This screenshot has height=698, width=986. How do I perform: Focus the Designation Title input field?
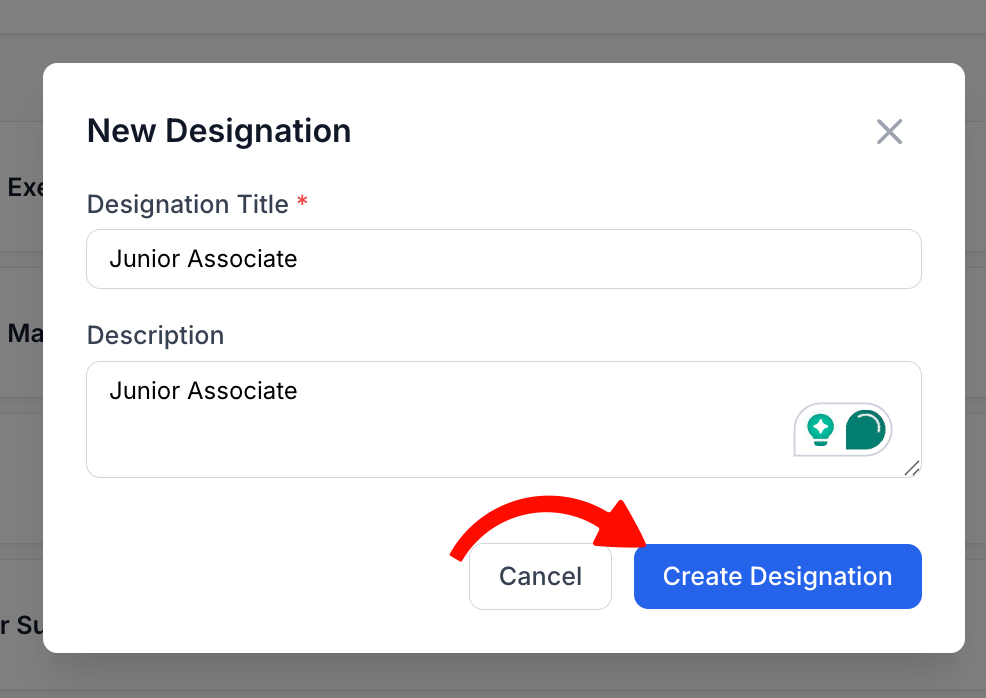click(x=600, y=259)
